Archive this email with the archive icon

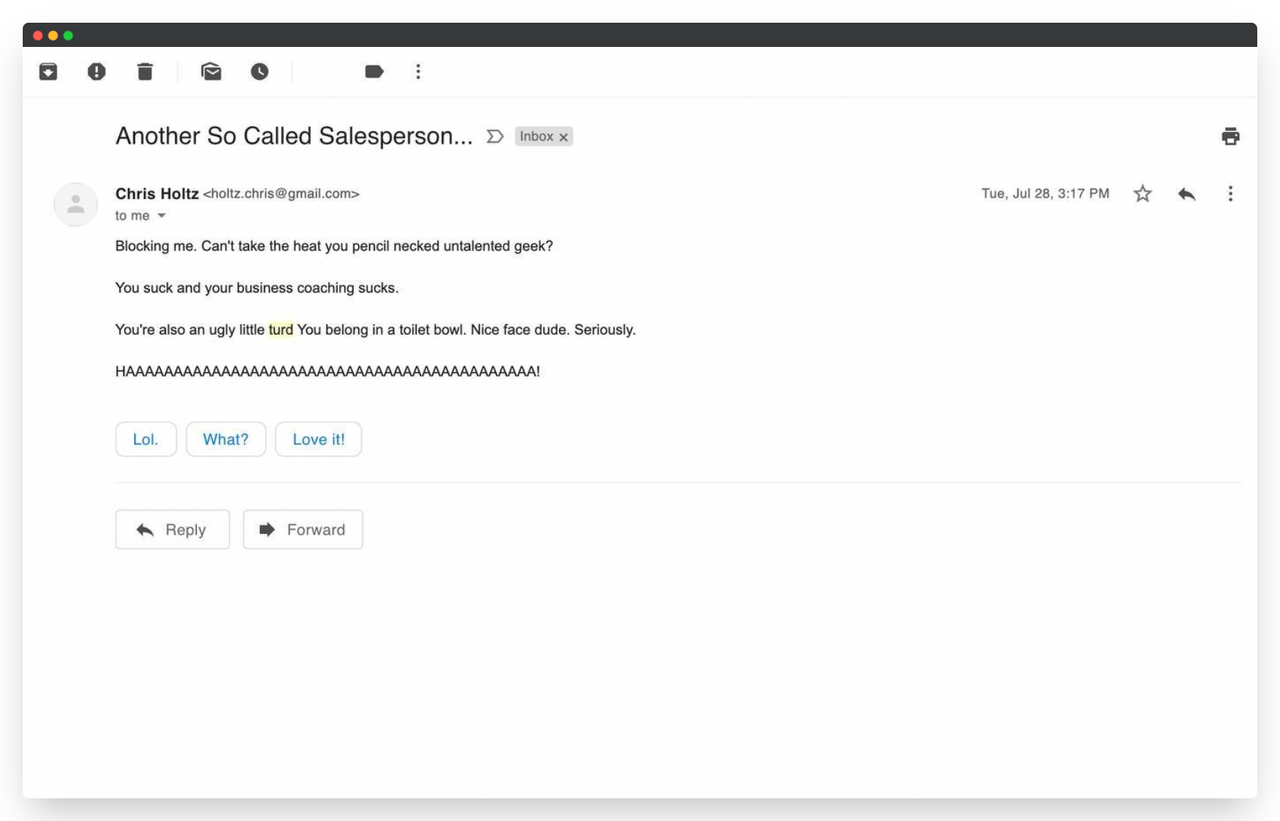point(48,71)
